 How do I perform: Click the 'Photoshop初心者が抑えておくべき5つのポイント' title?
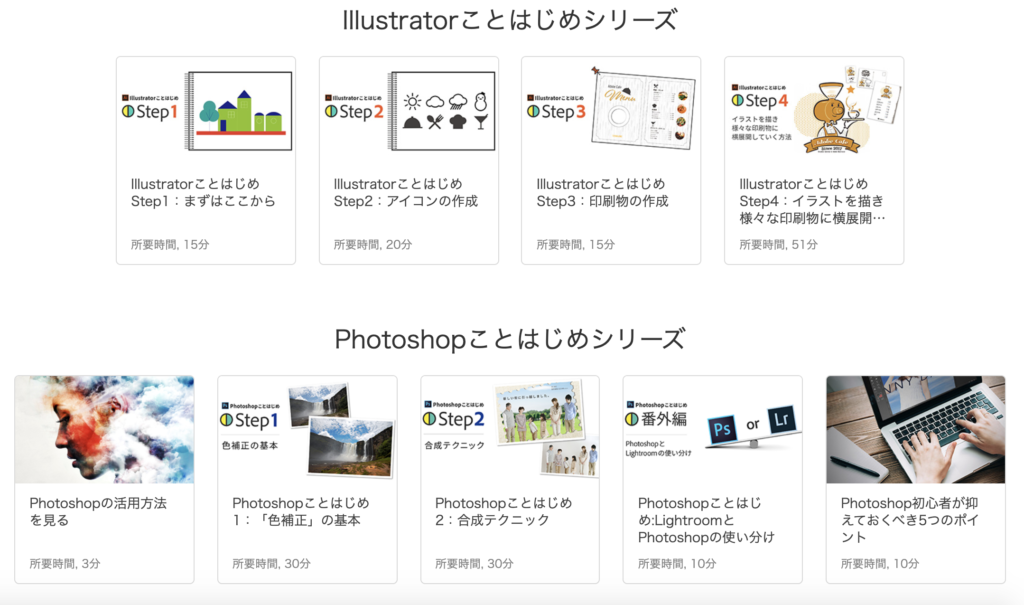click(x=909, y=520)
